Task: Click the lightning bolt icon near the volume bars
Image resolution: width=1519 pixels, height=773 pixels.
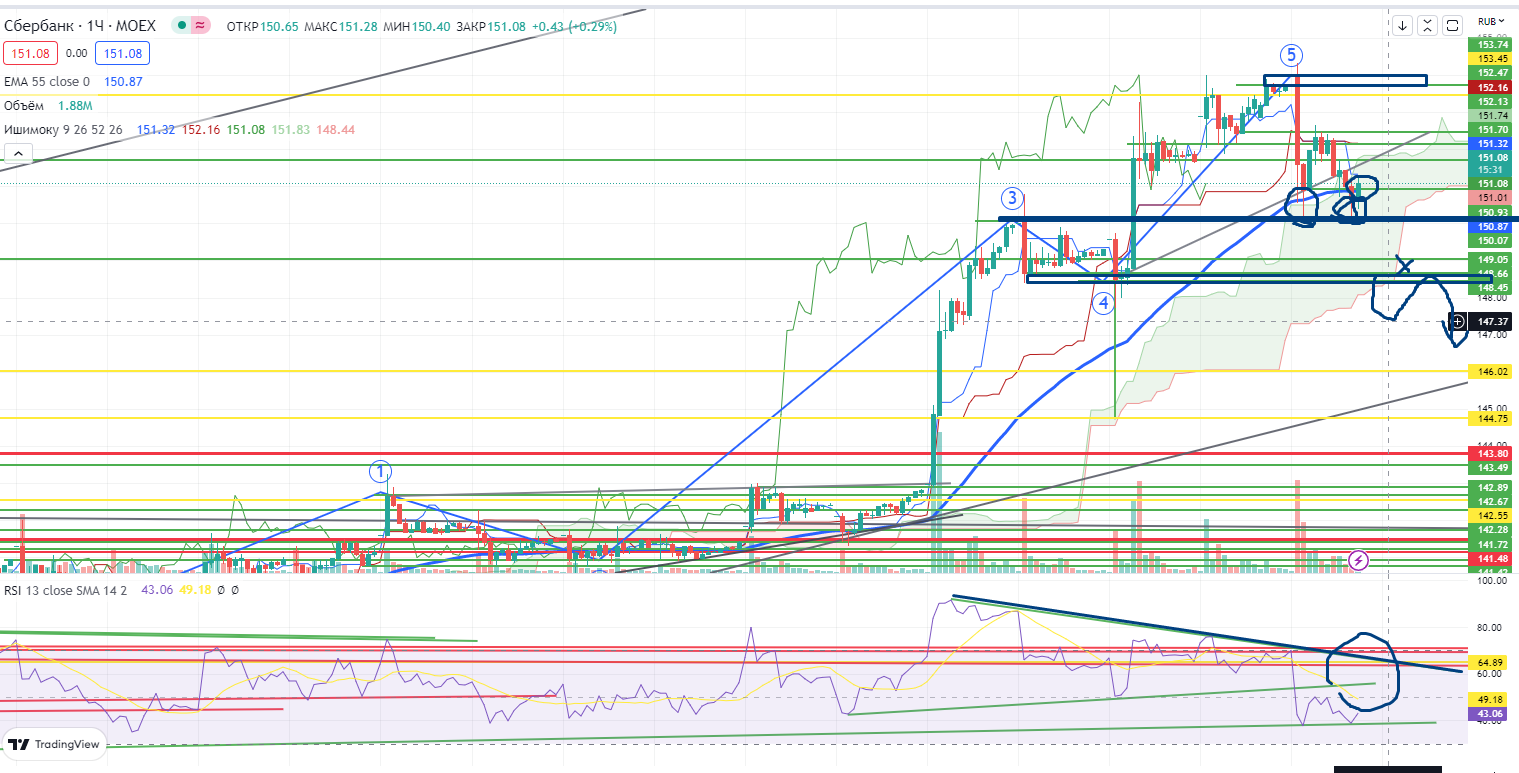Action: click(1359, 559)
